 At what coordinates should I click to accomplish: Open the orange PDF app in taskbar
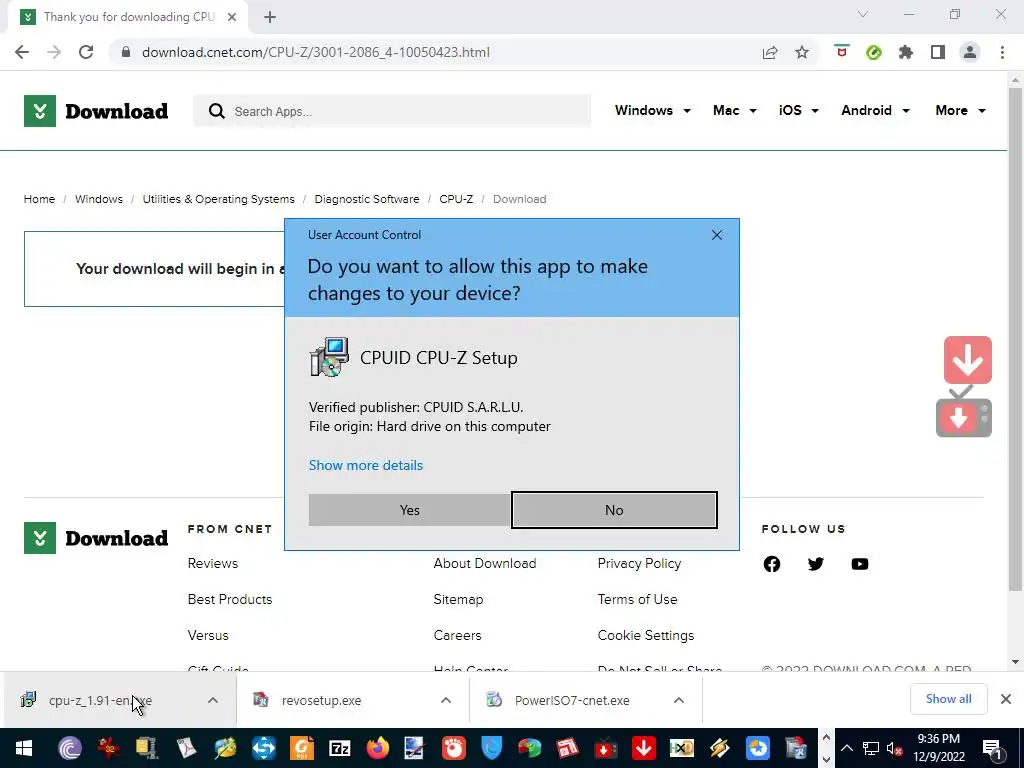302,748
